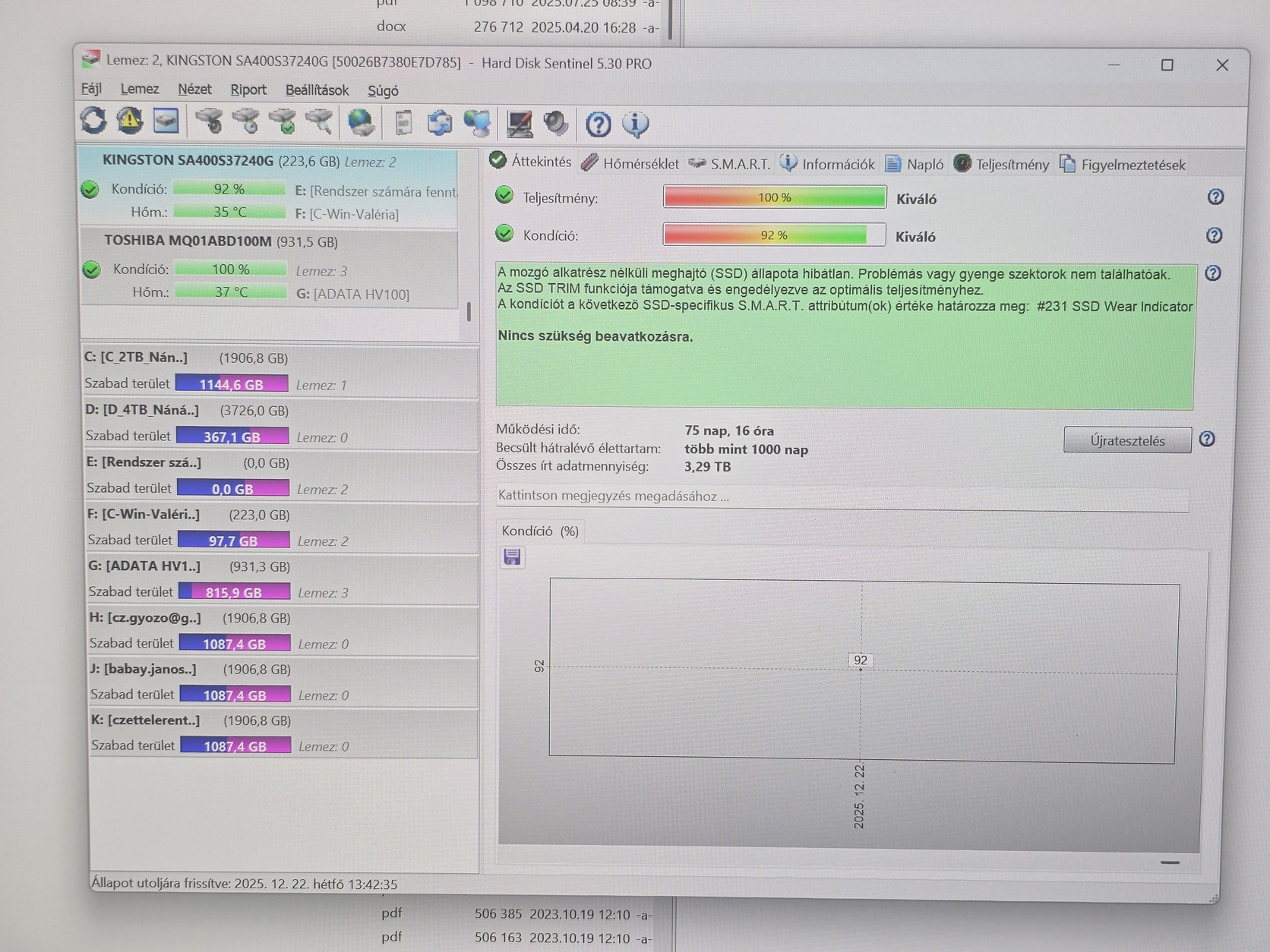Click the refresh arrows toolbar icon
1270x952 pixels.
(93, 120)
